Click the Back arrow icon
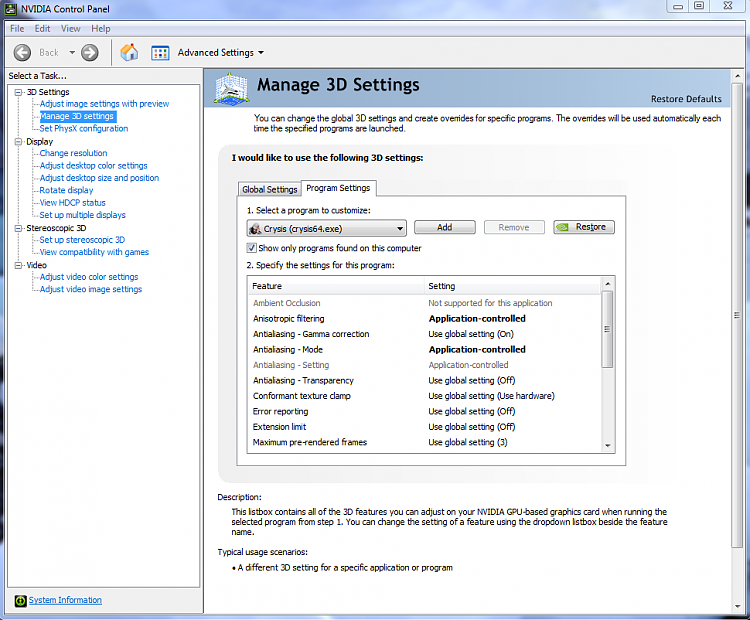The image size is (750, 620). pos(22,53)
